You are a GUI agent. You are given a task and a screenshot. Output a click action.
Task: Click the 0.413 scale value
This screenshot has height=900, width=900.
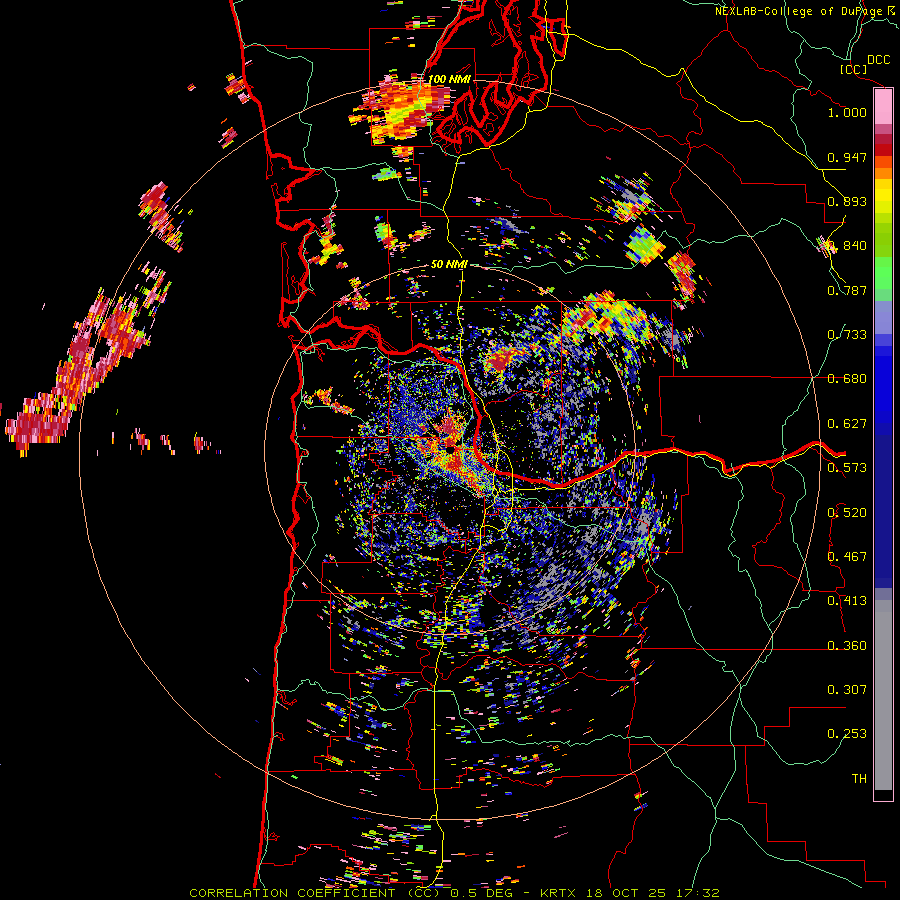(x=847, y=601)
